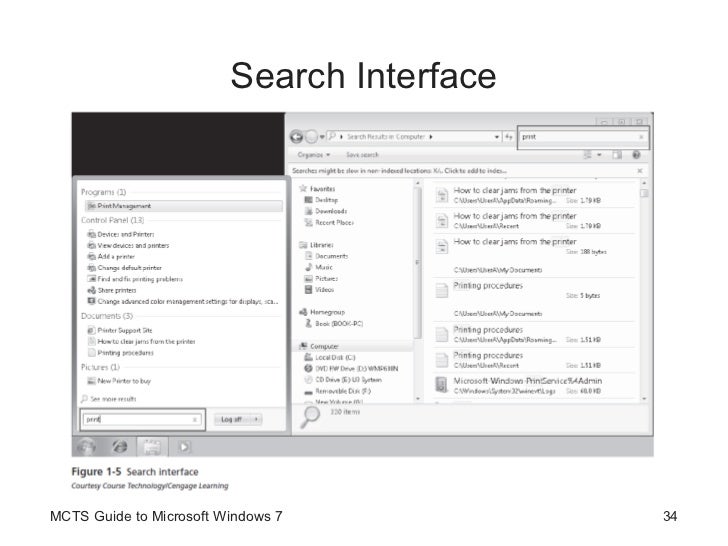Open Videos library in navigation pane
Viewport: 728px width, 546px height.
point(319,289)
